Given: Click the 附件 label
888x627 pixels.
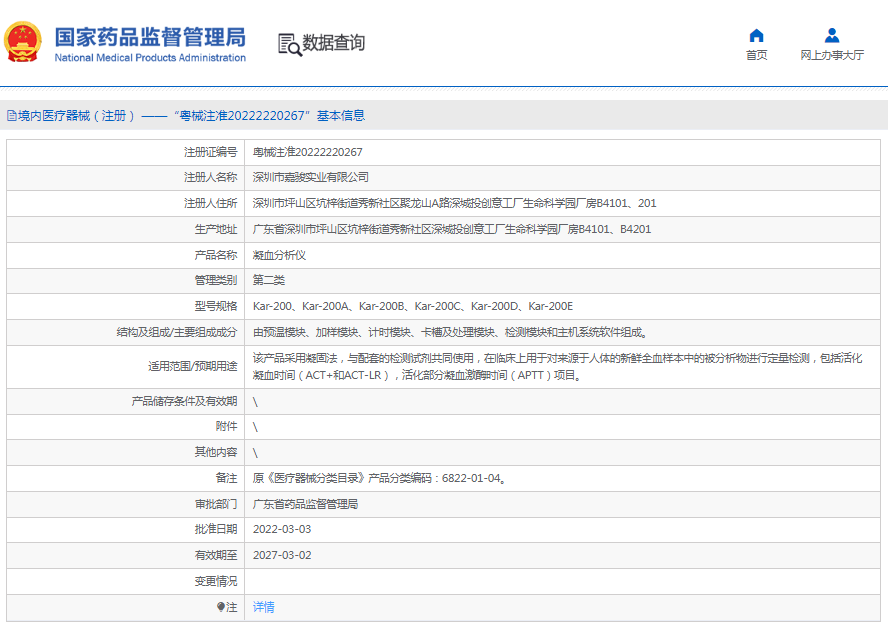Looking at the screenshot, I should [227, 426].
